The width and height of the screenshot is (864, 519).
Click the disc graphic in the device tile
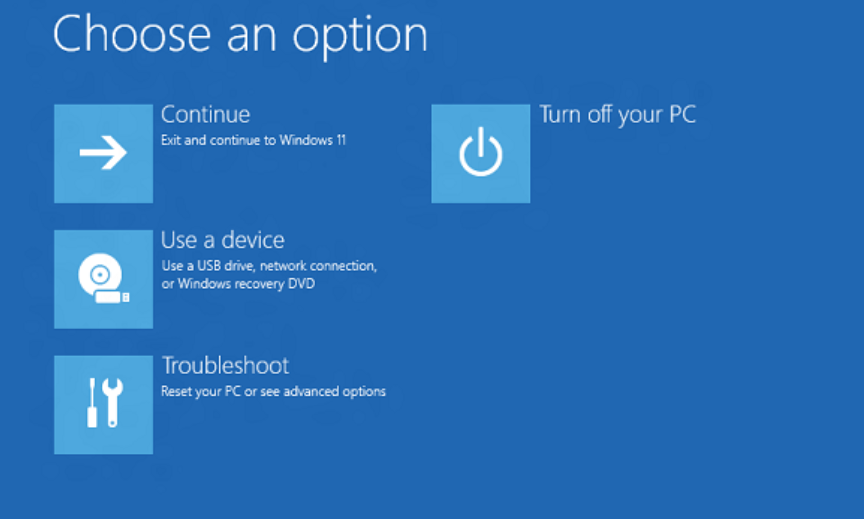pyautogui.click(x=100, y=273)
